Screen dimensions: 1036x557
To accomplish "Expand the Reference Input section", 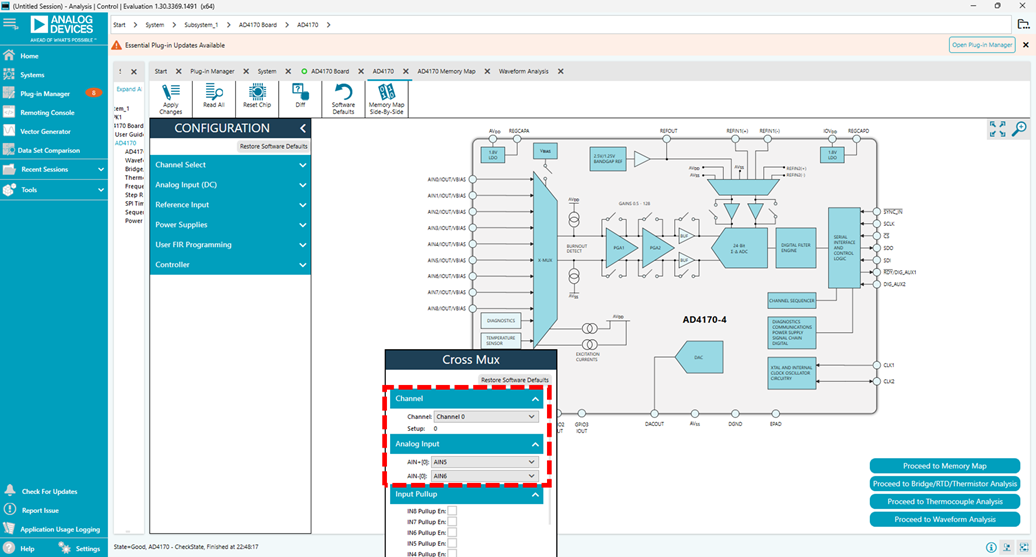I will click(x=230, y=205).
